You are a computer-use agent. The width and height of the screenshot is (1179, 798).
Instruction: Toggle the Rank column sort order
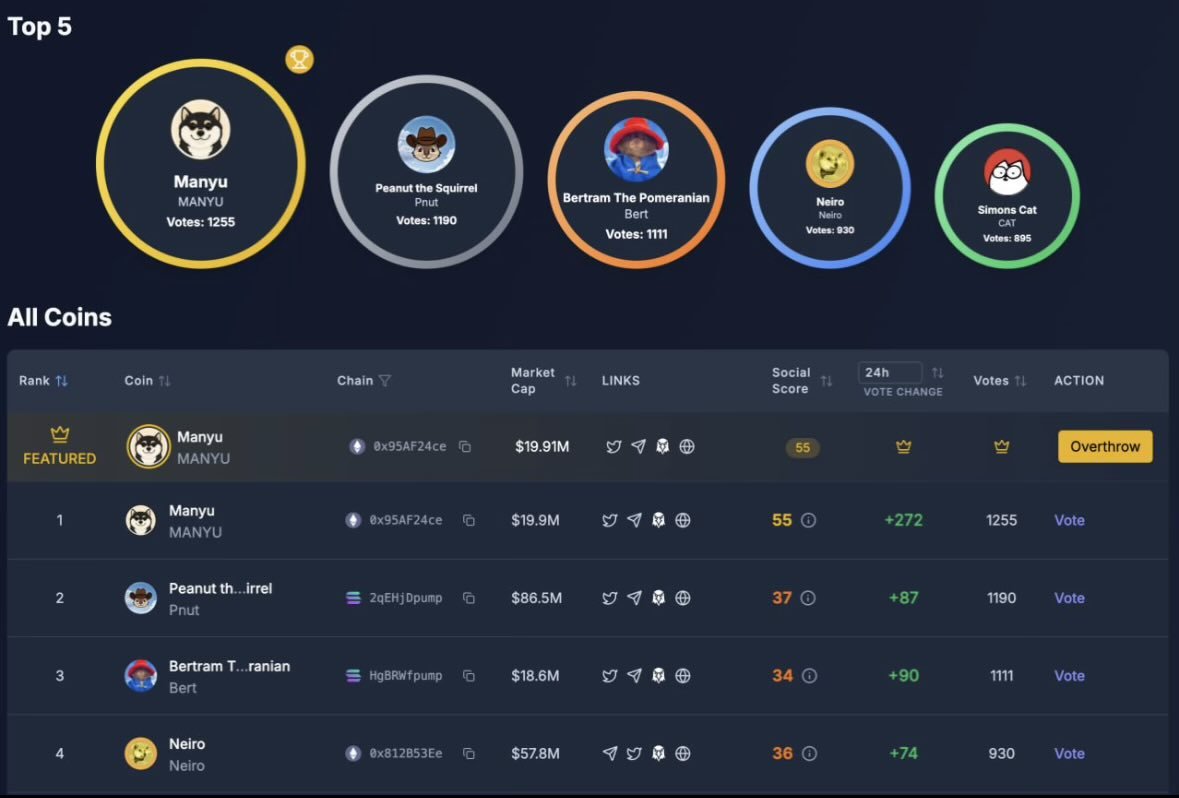click(x=62, y=380)
